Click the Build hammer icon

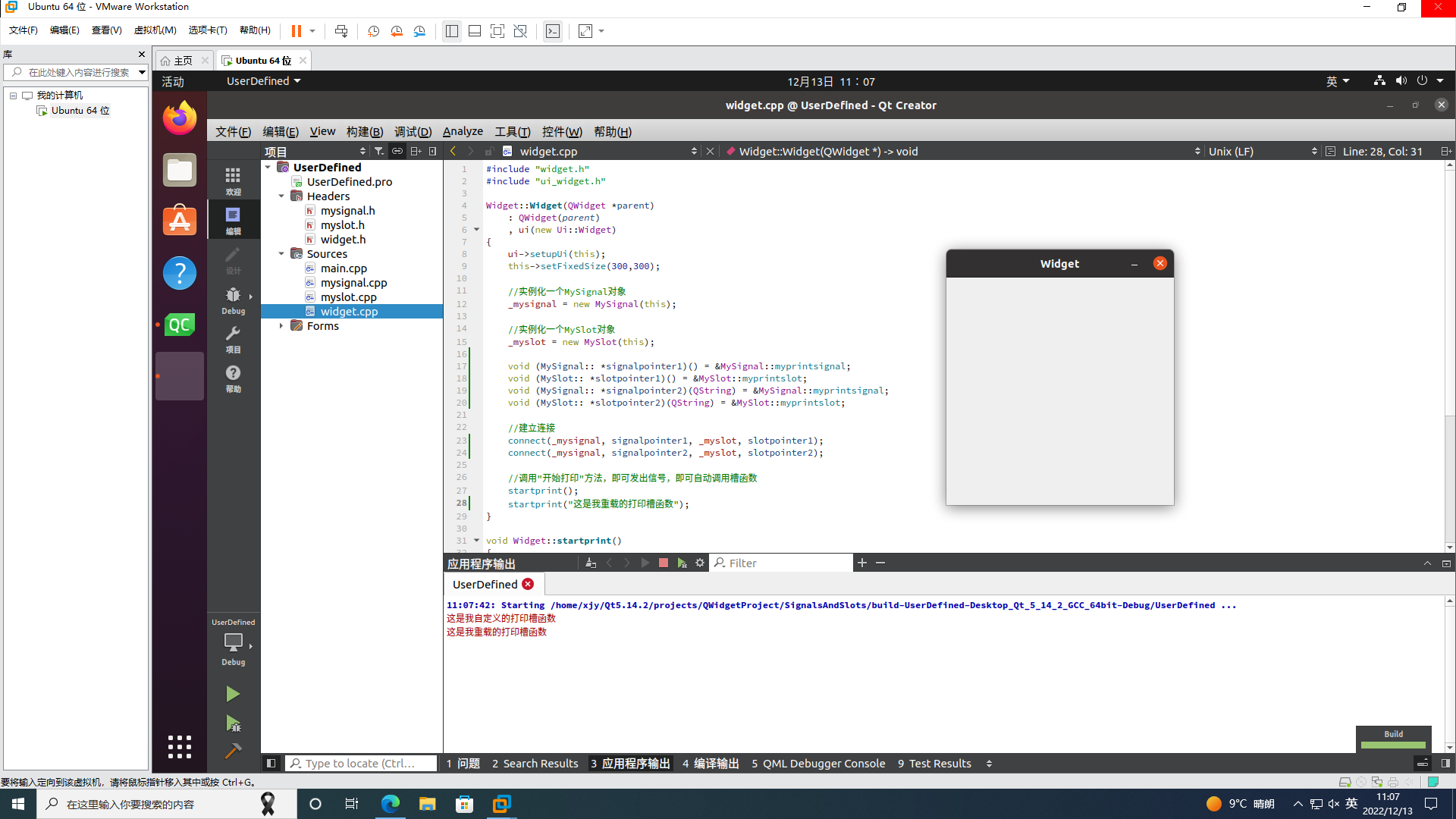[x=233, y=751]
